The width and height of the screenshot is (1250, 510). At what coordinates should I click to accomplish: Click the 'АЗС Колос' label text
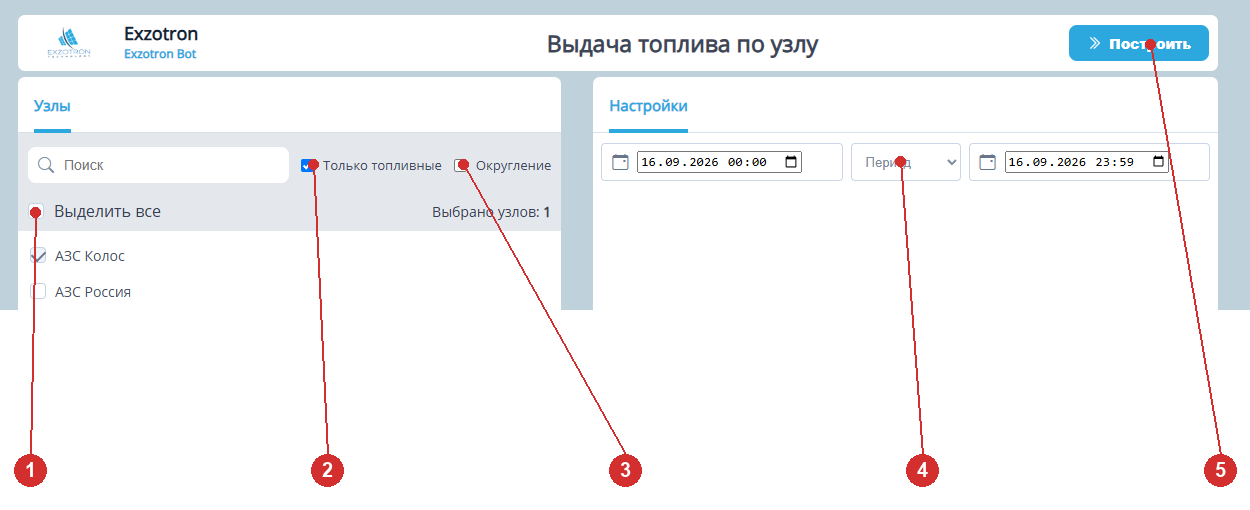click(90, 256)
